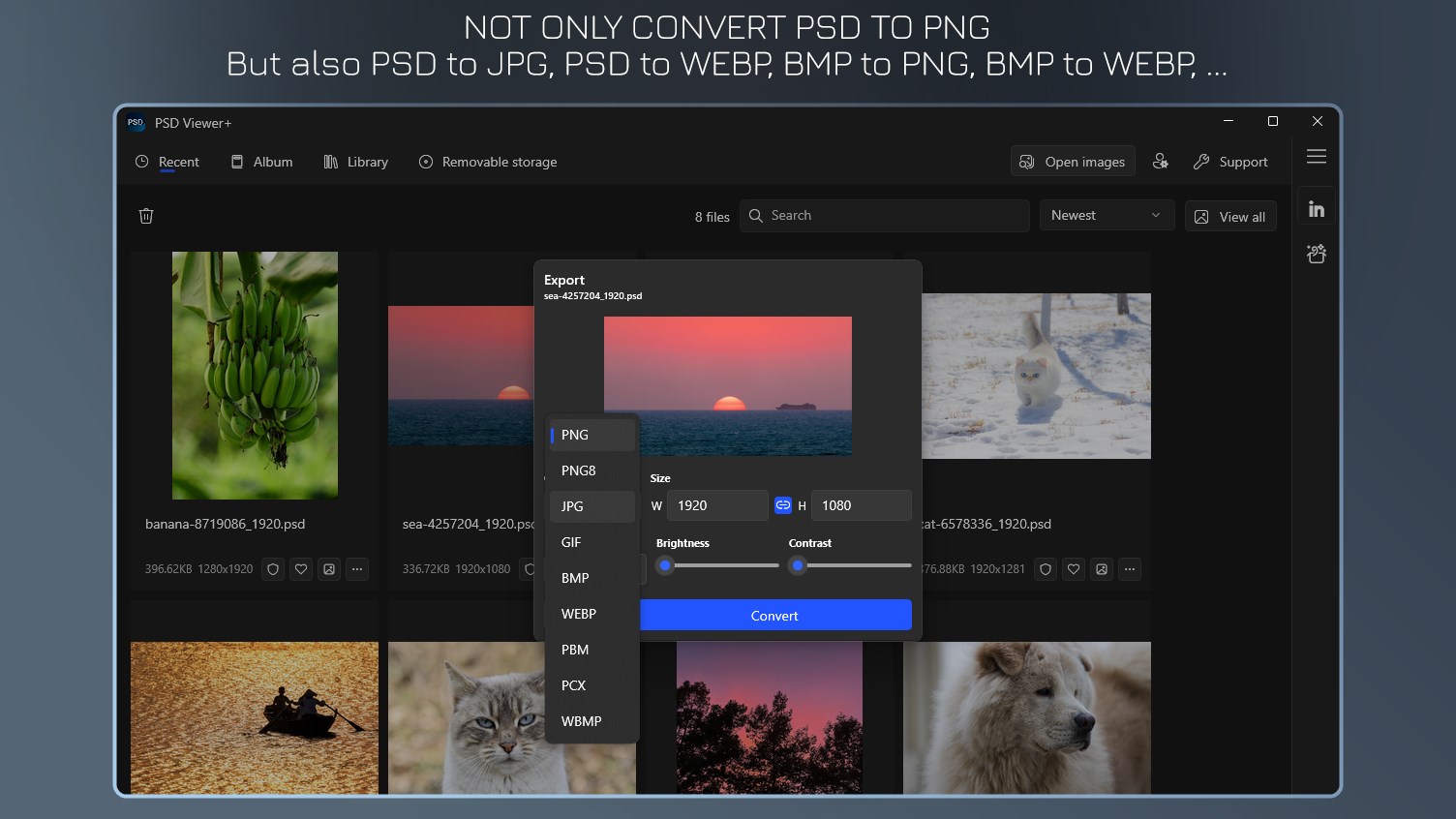The height and width of the screenshot is (819, 1456).
Task: Open the LinkedIn sidebar icon
Action: tap(1317, 208)
